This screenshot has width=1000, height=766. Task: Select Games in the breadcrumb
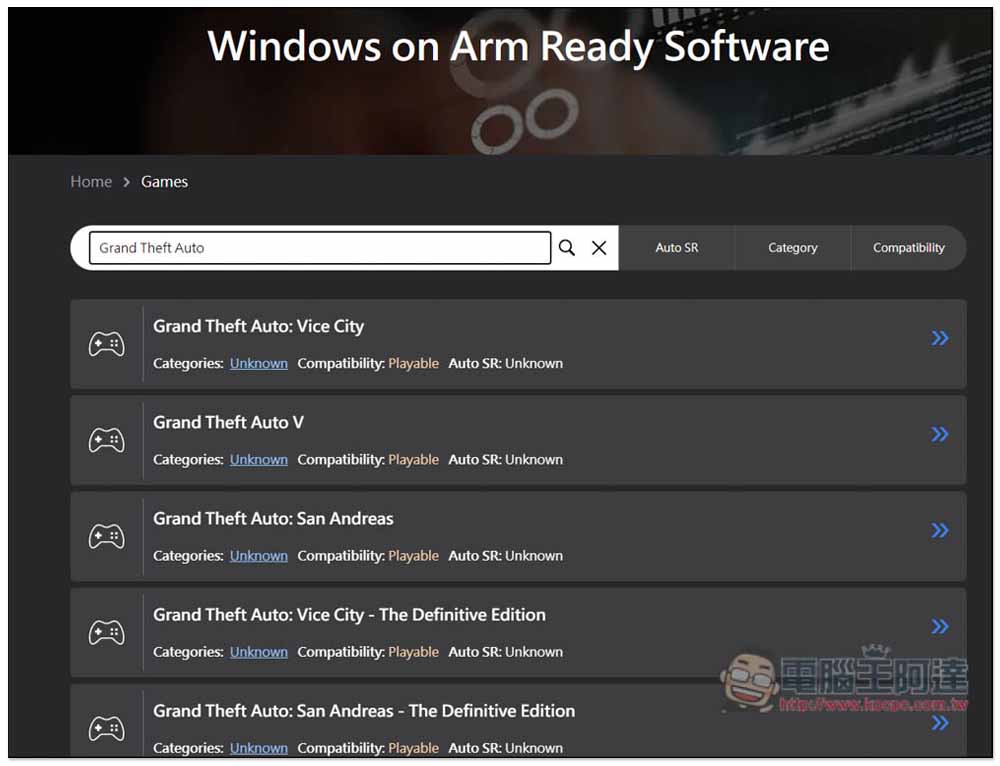click(165, 182)
